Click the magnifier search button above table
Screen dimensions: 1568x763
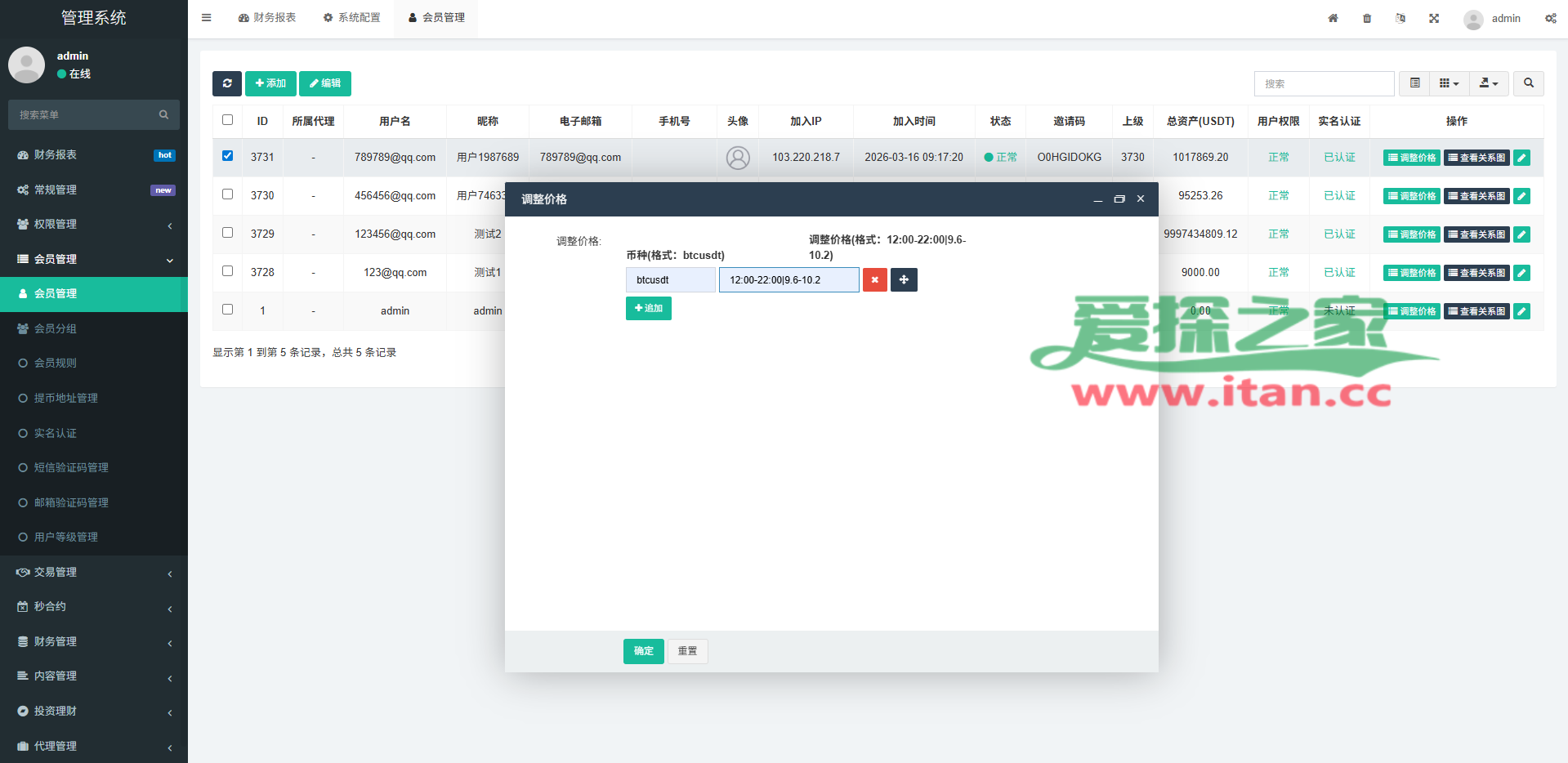pos(1528,83)
